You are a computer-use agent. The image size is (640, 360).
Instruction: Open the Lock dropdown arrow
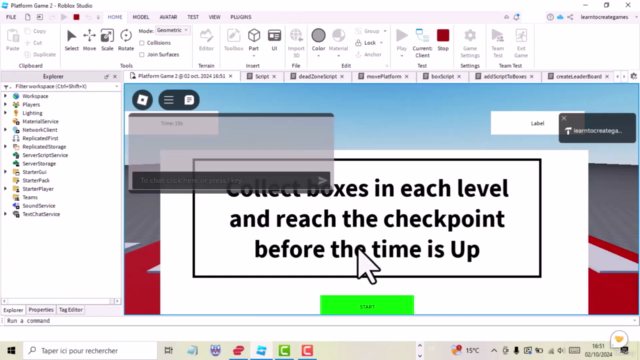[381, 43]
